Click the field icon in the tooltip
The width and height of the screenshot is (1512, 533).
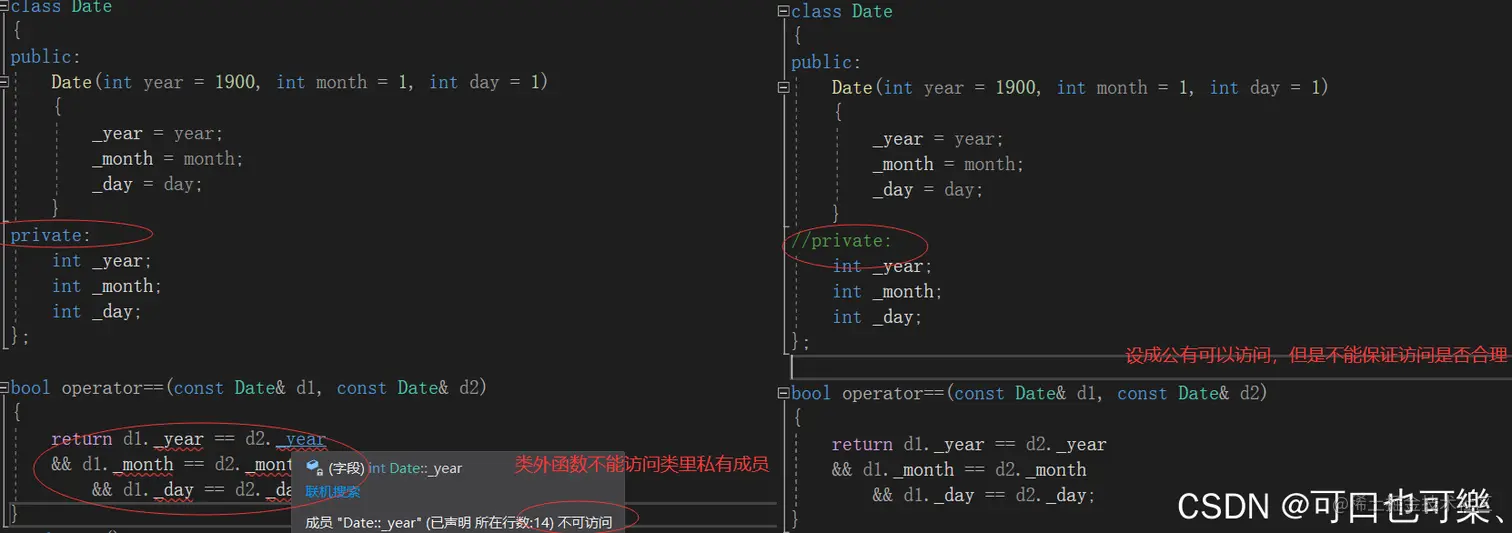click(314, 467)
